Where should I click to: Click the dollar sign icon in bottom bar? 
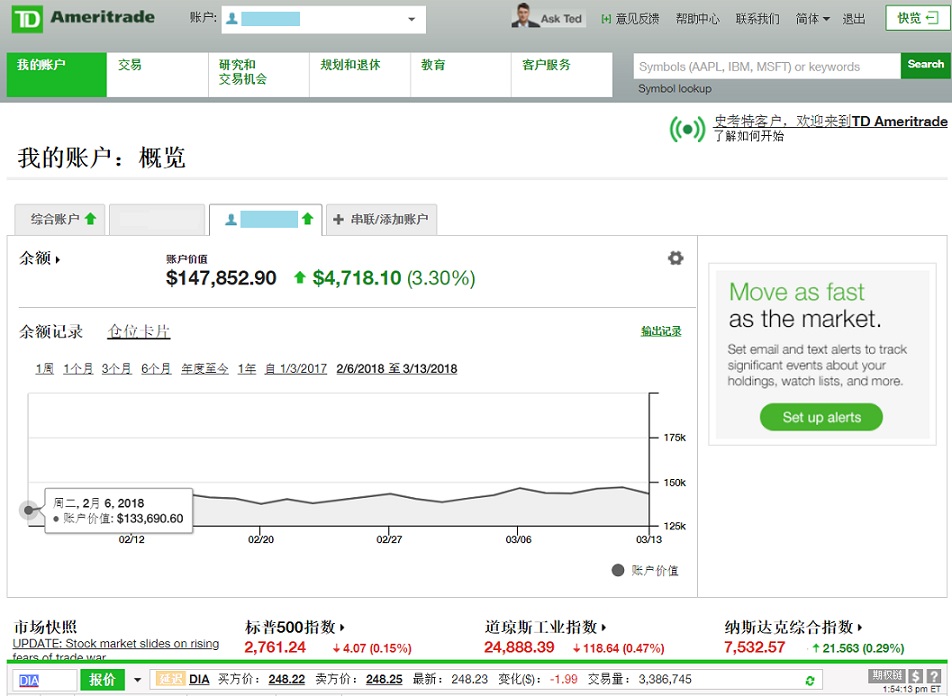[x=916, y=677]
